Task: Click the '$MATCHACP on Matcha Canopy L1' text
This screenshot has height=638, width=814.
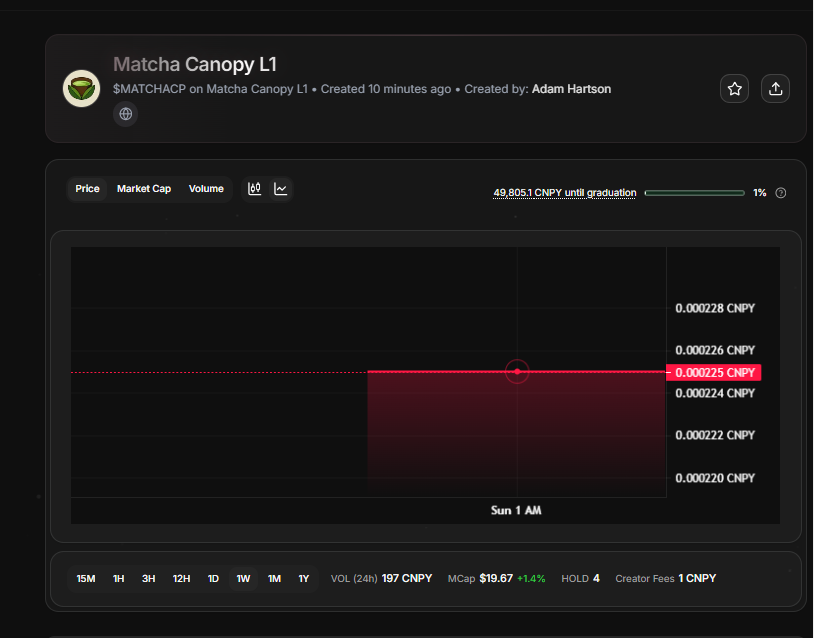Action: [x=210, y=89]
